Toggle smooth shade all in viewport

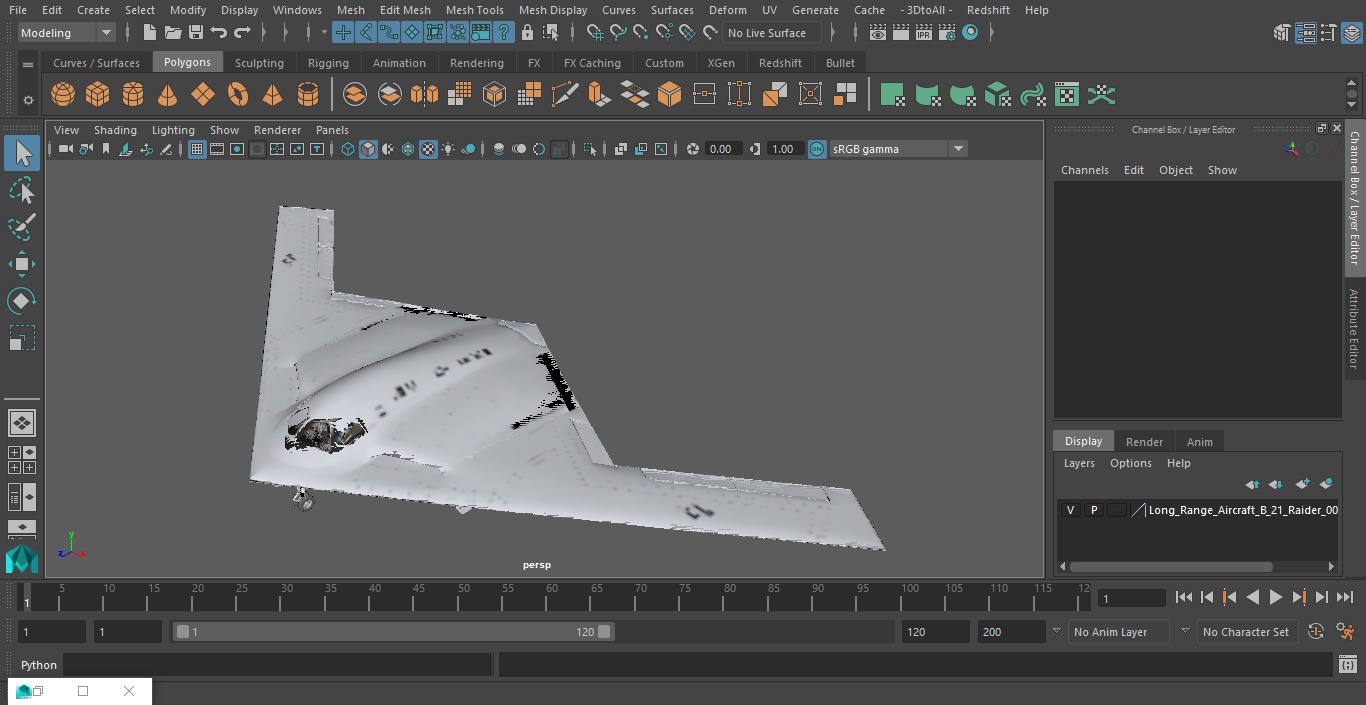pos(368,149)
